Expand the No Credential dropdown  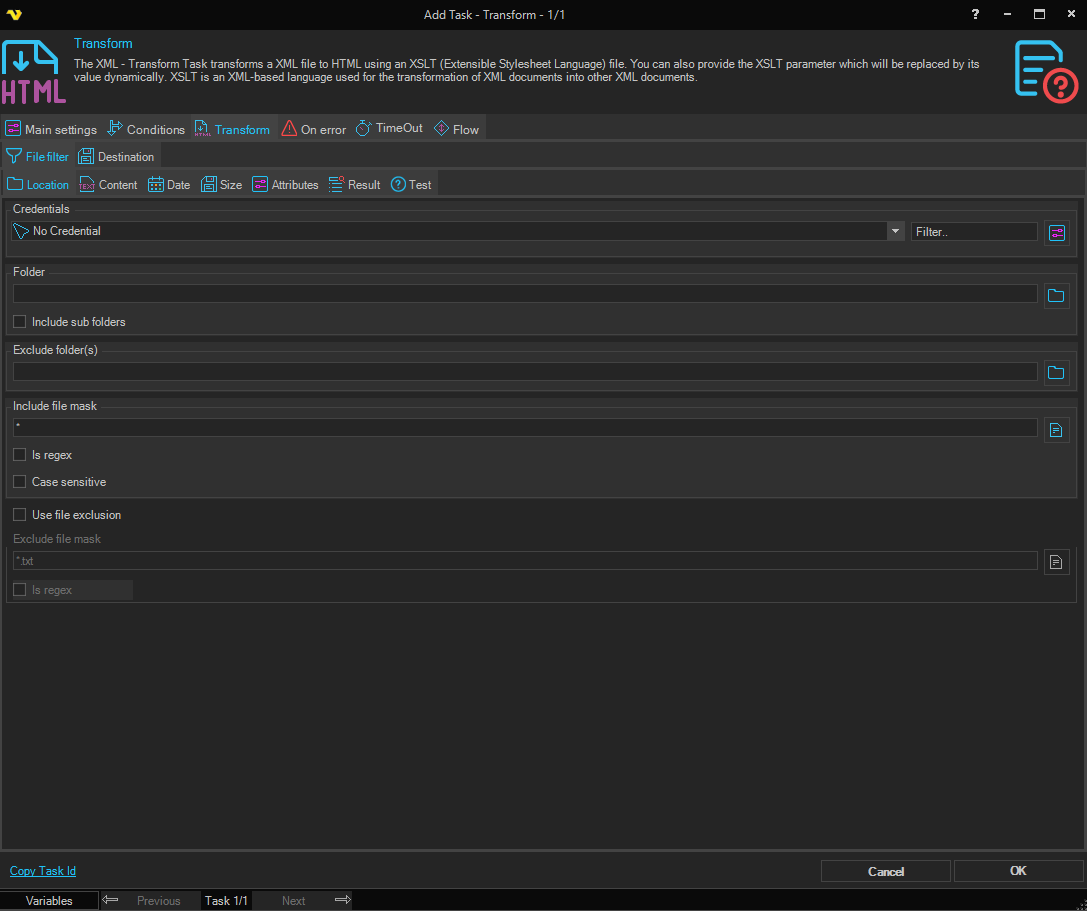point(895,231)
